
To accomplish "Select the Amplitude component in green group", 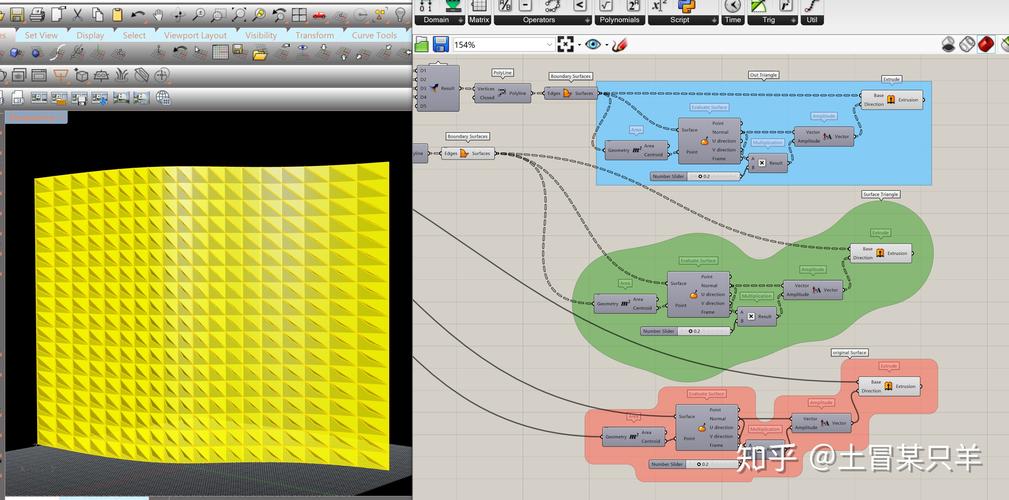I will [813, 290].
